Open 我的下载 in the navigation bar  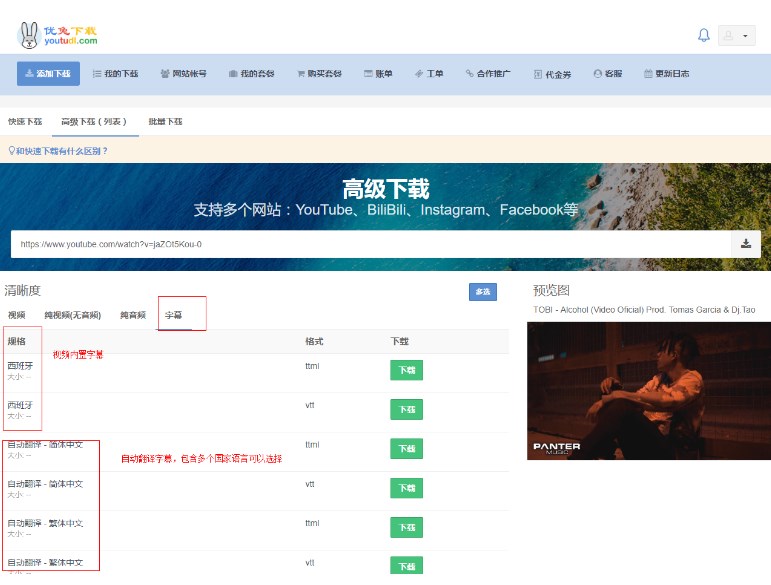(116, 74)
